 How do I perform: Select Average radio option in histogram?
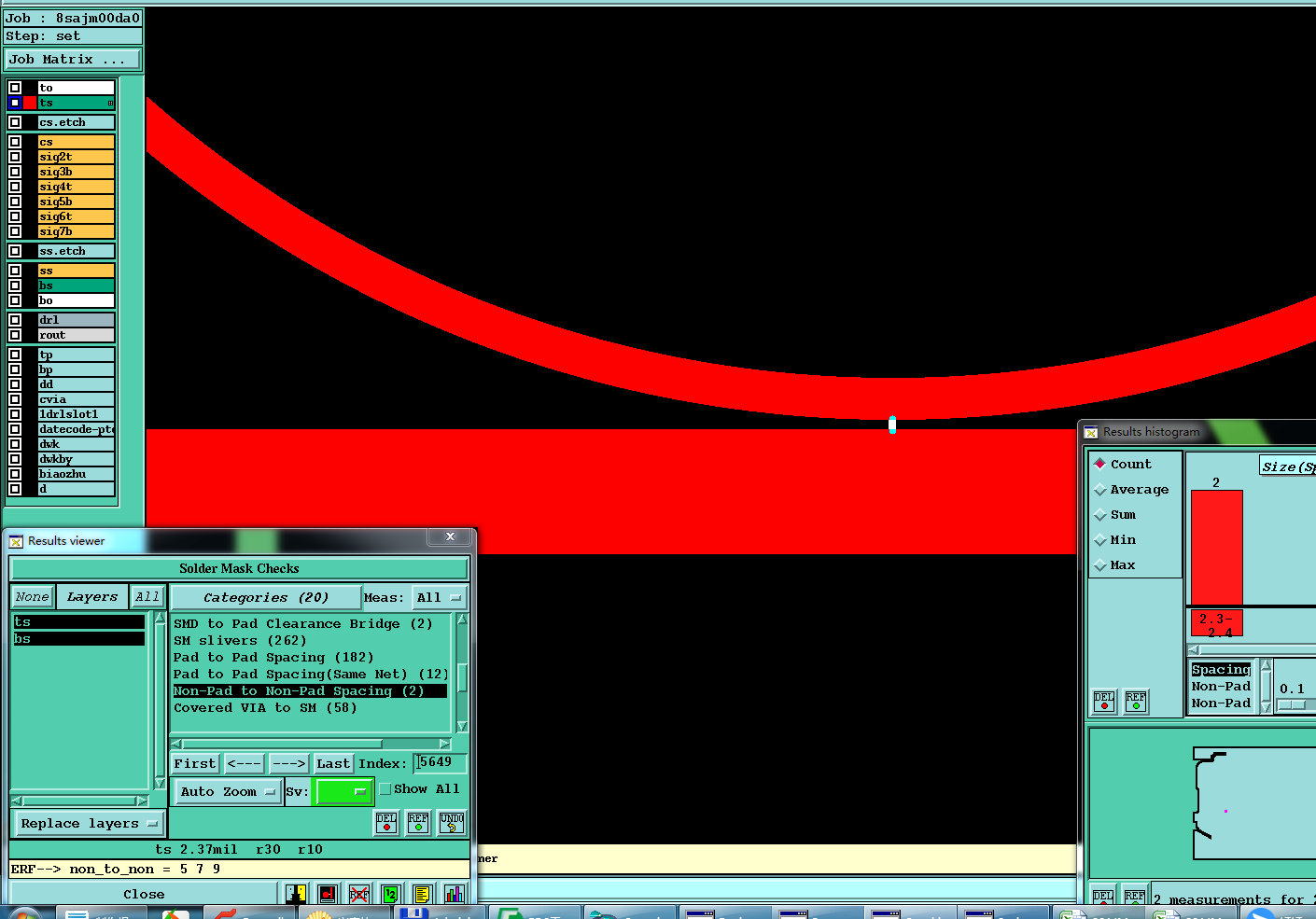coord(1100,489)
